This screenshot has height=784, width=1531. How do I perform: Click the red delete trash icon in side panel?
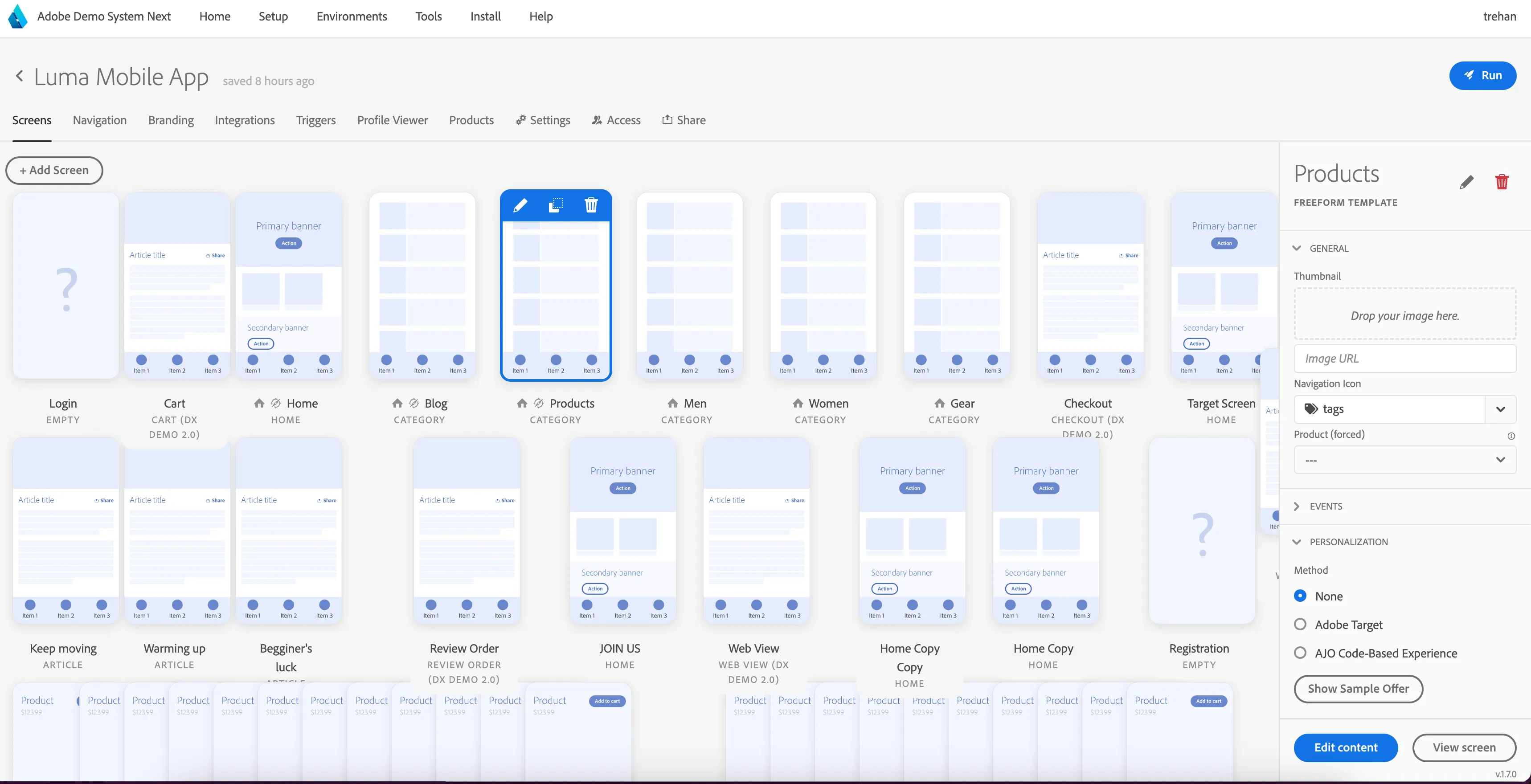pos(1501,182)
